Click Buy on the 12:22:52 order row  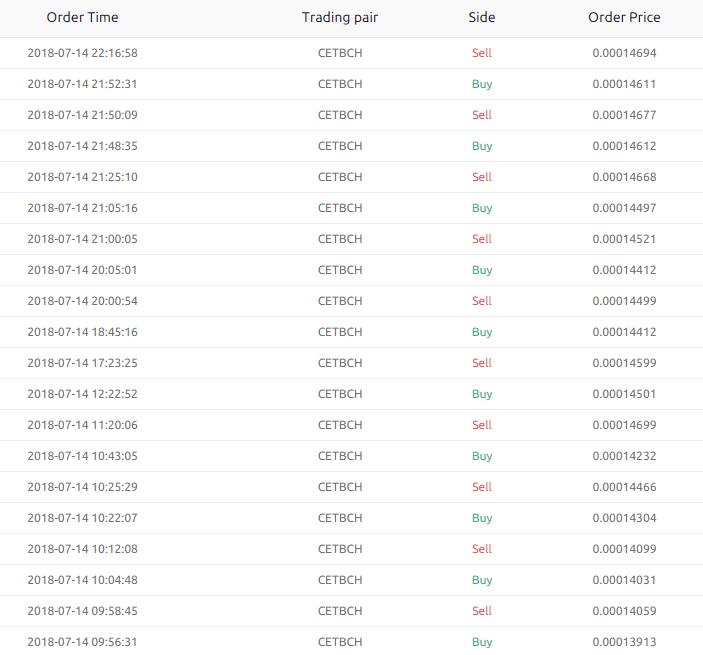coord(482,394)
